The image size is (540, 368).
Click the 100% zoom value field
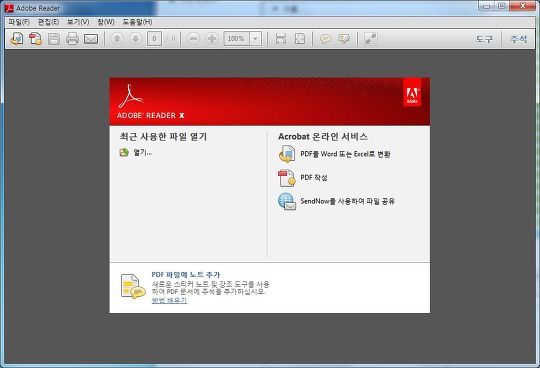click(x=236, y=39)
